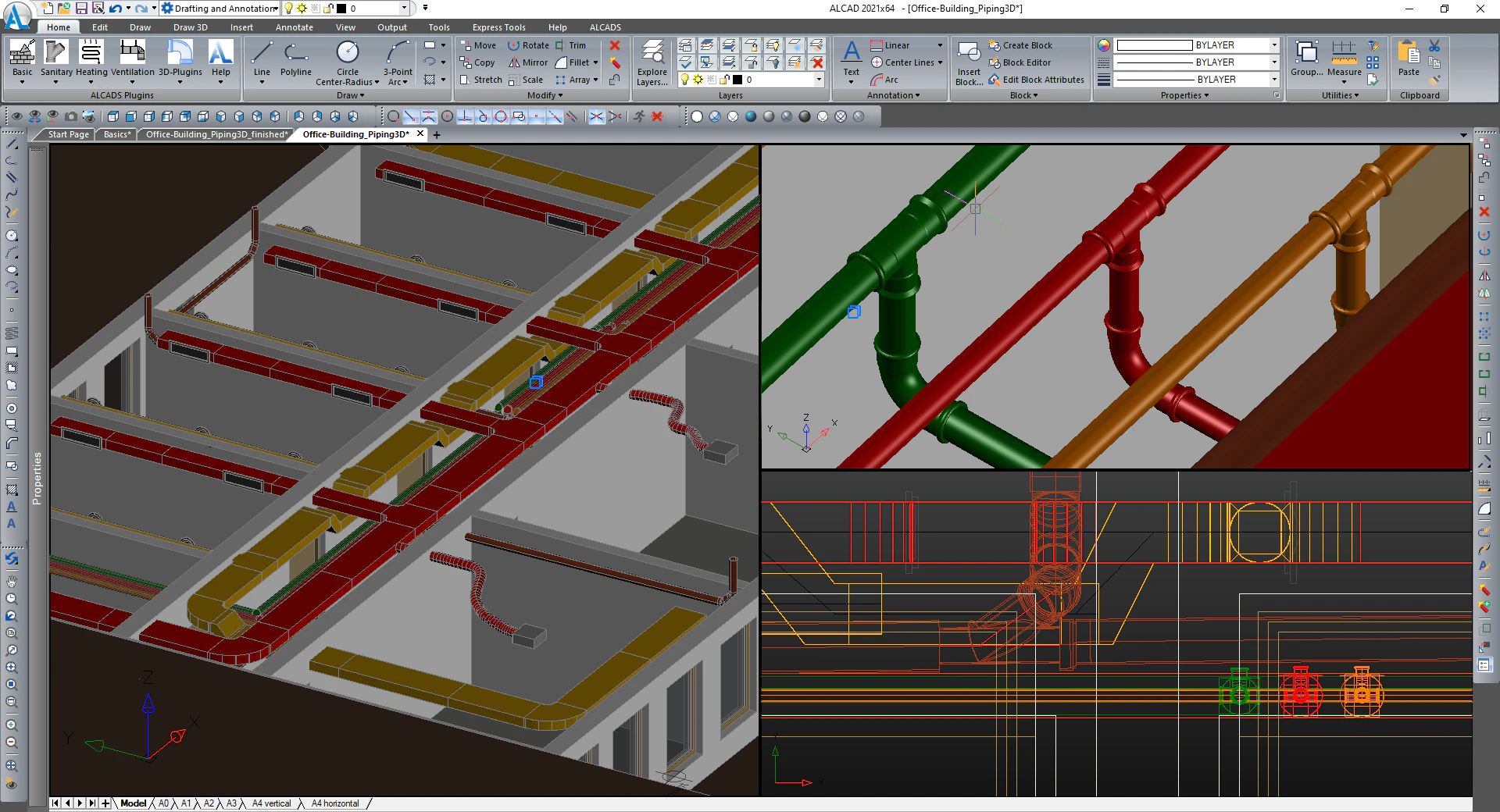Freeze the current layer via the sun icon
Viewport: 1500px width, 812px height.
pos(698,79)
